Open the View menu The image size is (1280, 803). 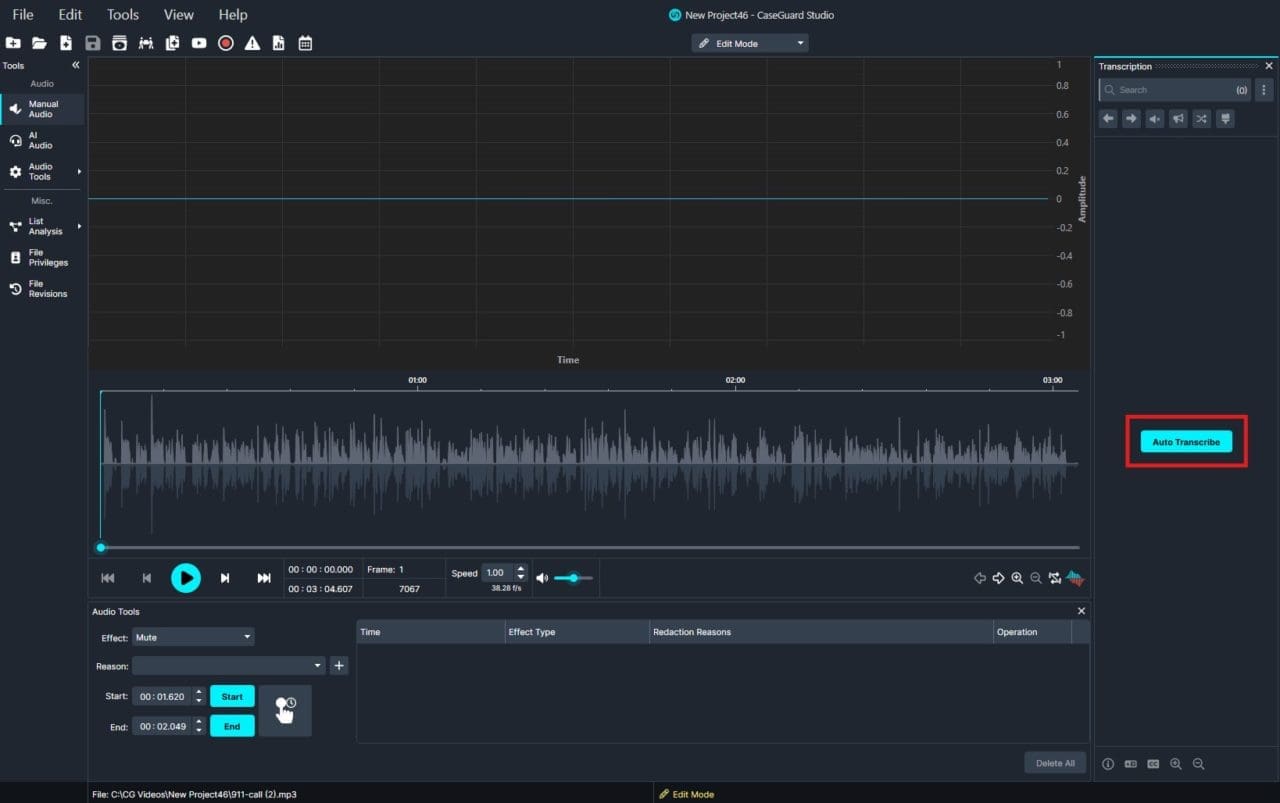click(x=178, y=14)
